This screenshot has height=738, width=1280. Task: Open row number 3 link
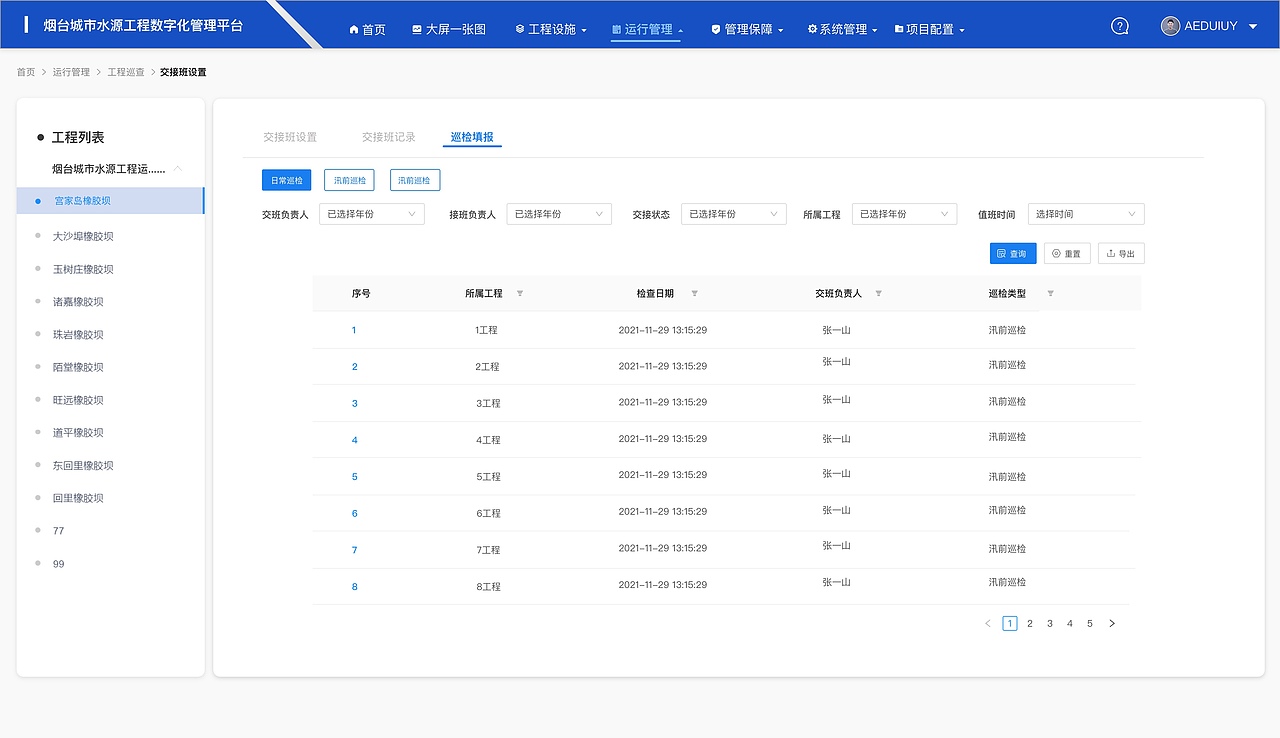point(354,404)
